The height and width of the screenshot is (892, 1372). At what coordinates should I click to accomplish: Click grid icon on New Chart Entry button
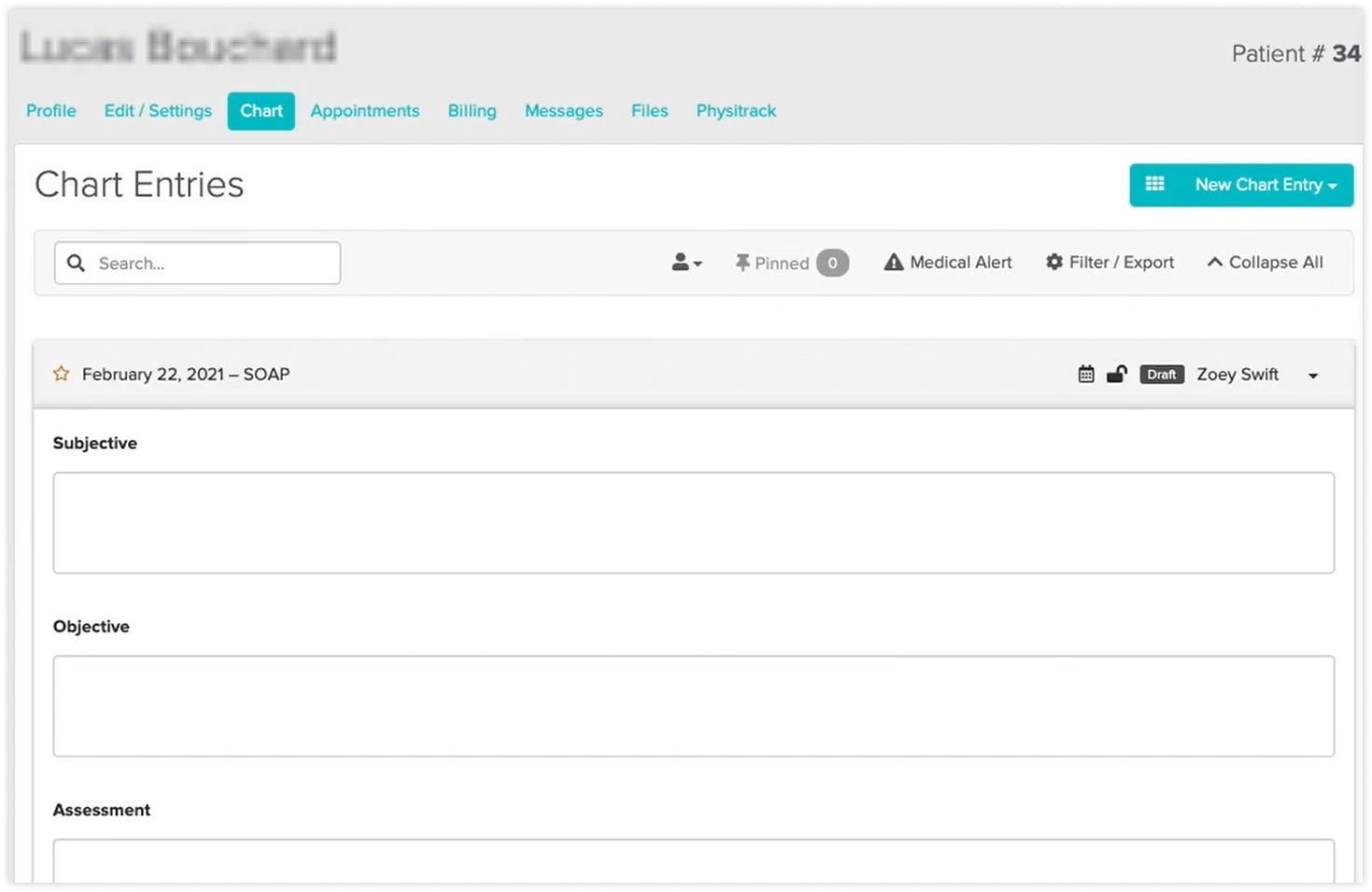1154,184
